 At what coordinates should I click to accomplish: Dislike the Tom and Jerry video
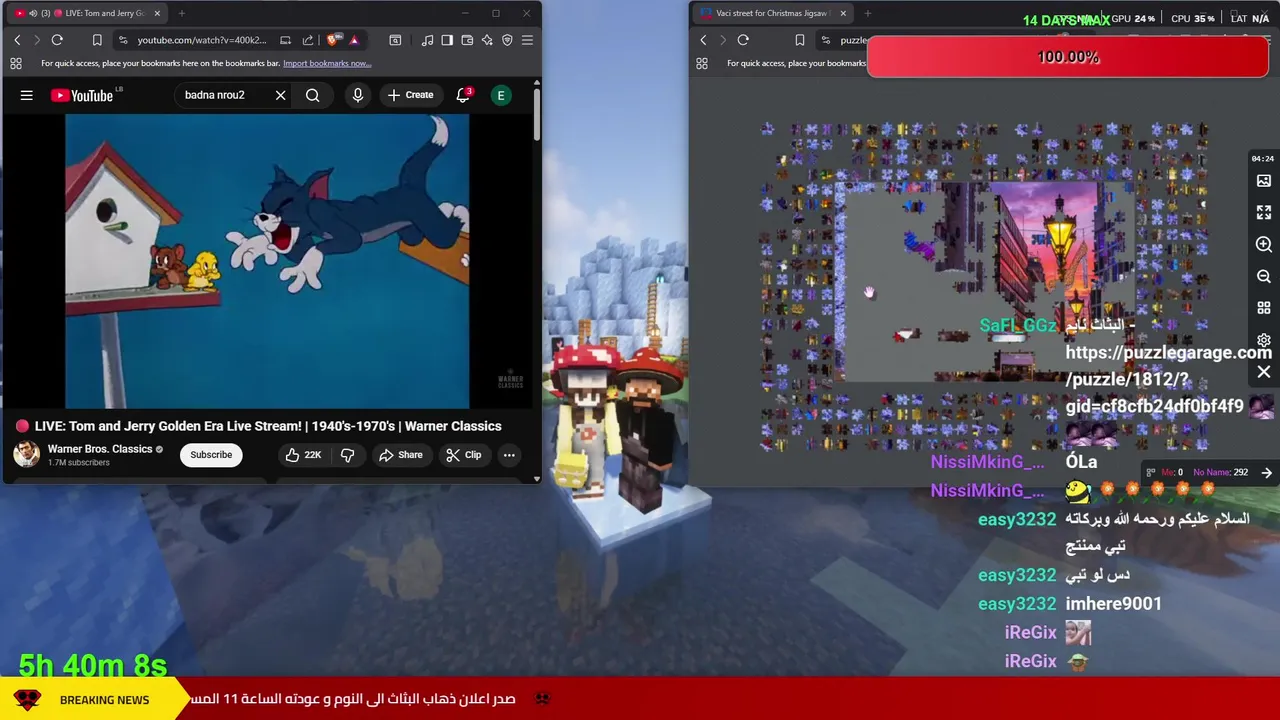(x=348, y=455)
